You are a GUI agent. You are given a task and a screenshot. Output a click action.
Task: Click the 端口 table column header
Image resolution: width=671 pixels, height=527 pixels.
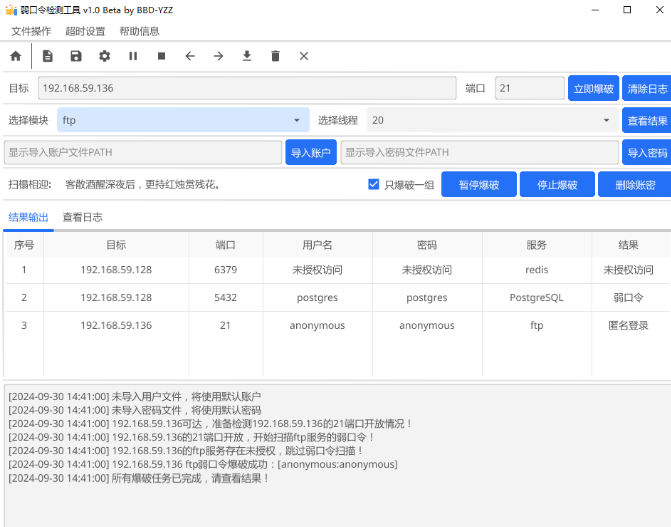(226, 245)
